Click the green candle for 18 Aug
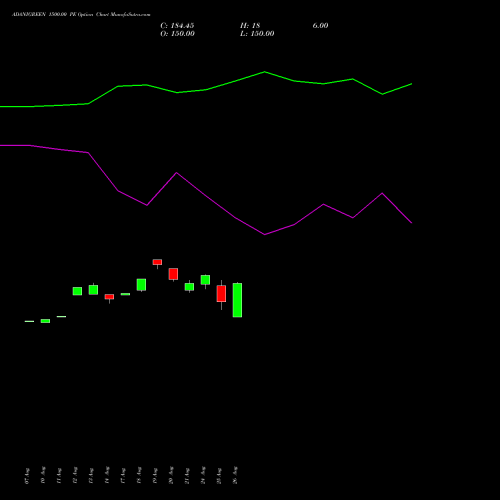The height and width of the screenshot is (500, 500). coord(141,285)
